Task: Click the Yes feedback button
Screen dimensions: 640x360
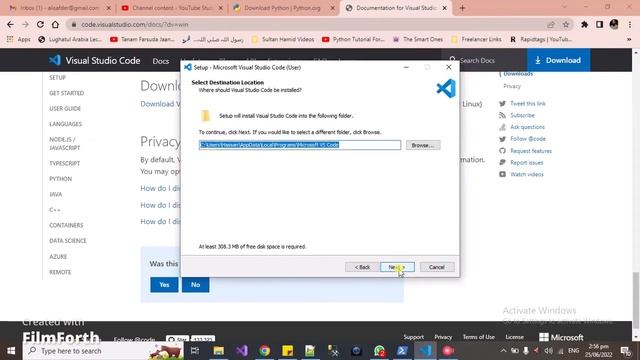Action: point(164,284)
